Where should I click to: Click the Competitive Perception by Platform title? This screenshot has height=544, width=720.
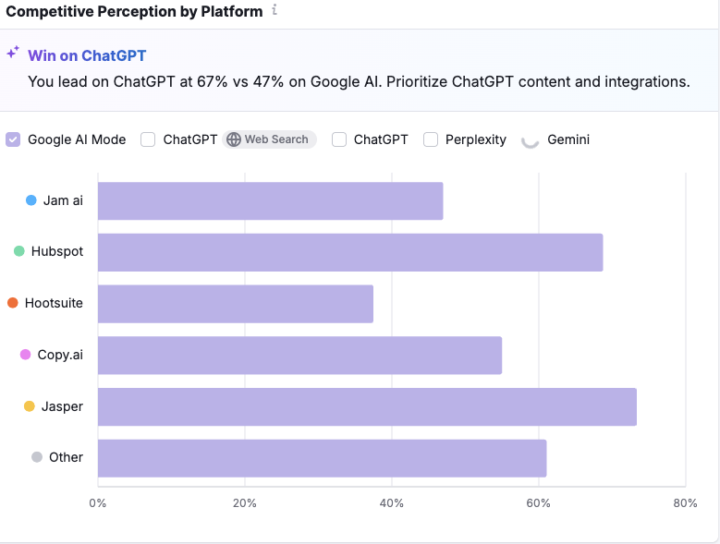click(135, 11)
